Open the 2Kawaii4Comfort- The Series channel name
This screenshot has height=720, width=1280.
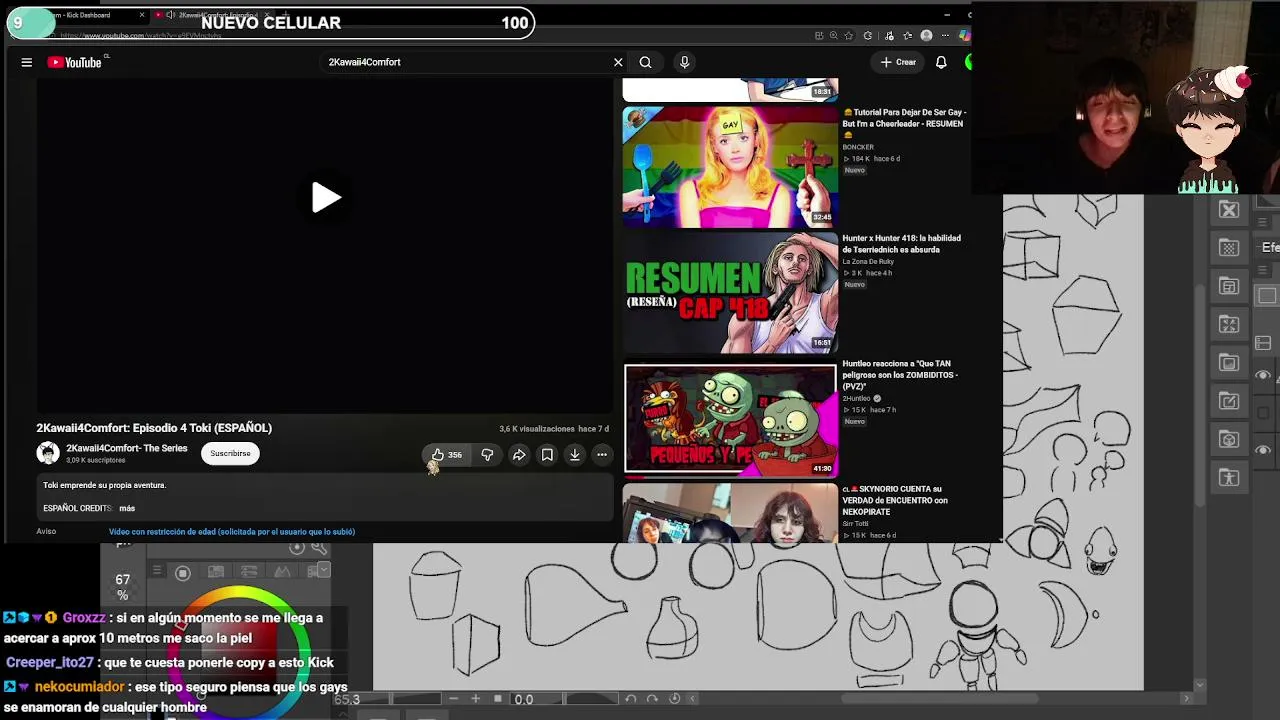[x=127, y=448]
